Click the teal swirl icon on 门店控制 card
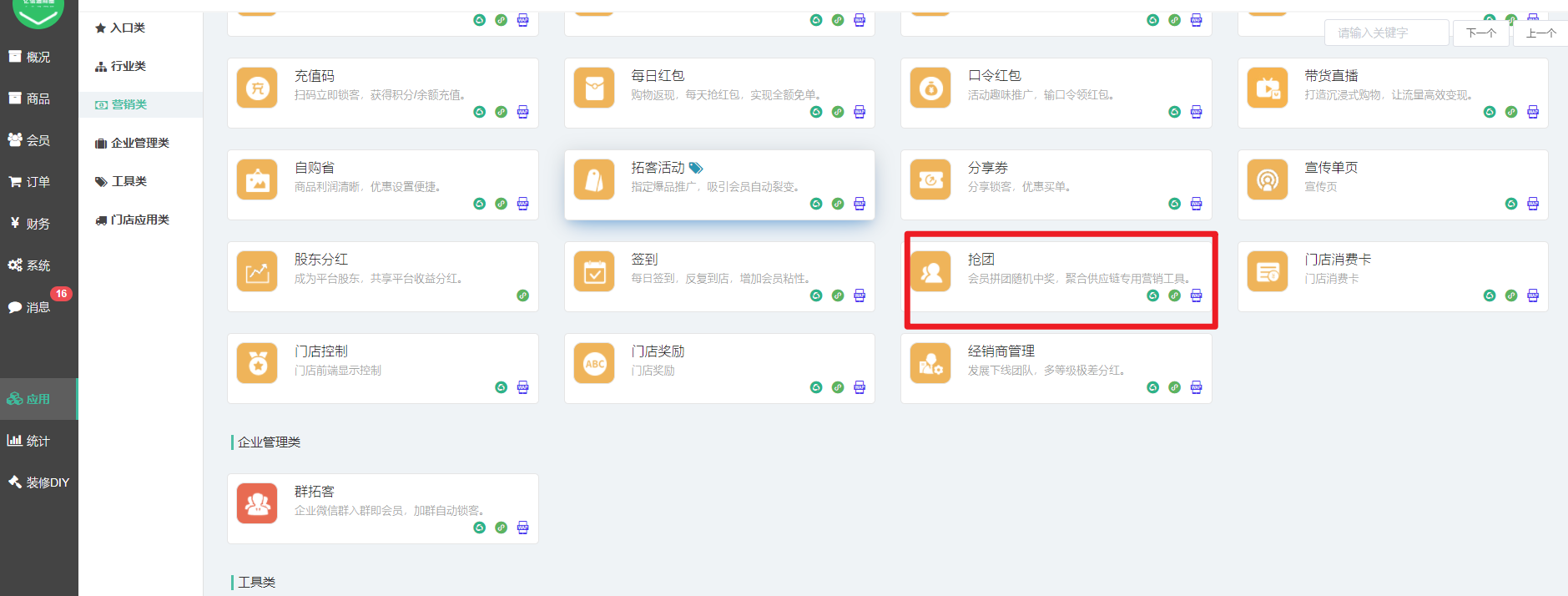This screenshot has width=1568, height=596. tap(501, 387)
